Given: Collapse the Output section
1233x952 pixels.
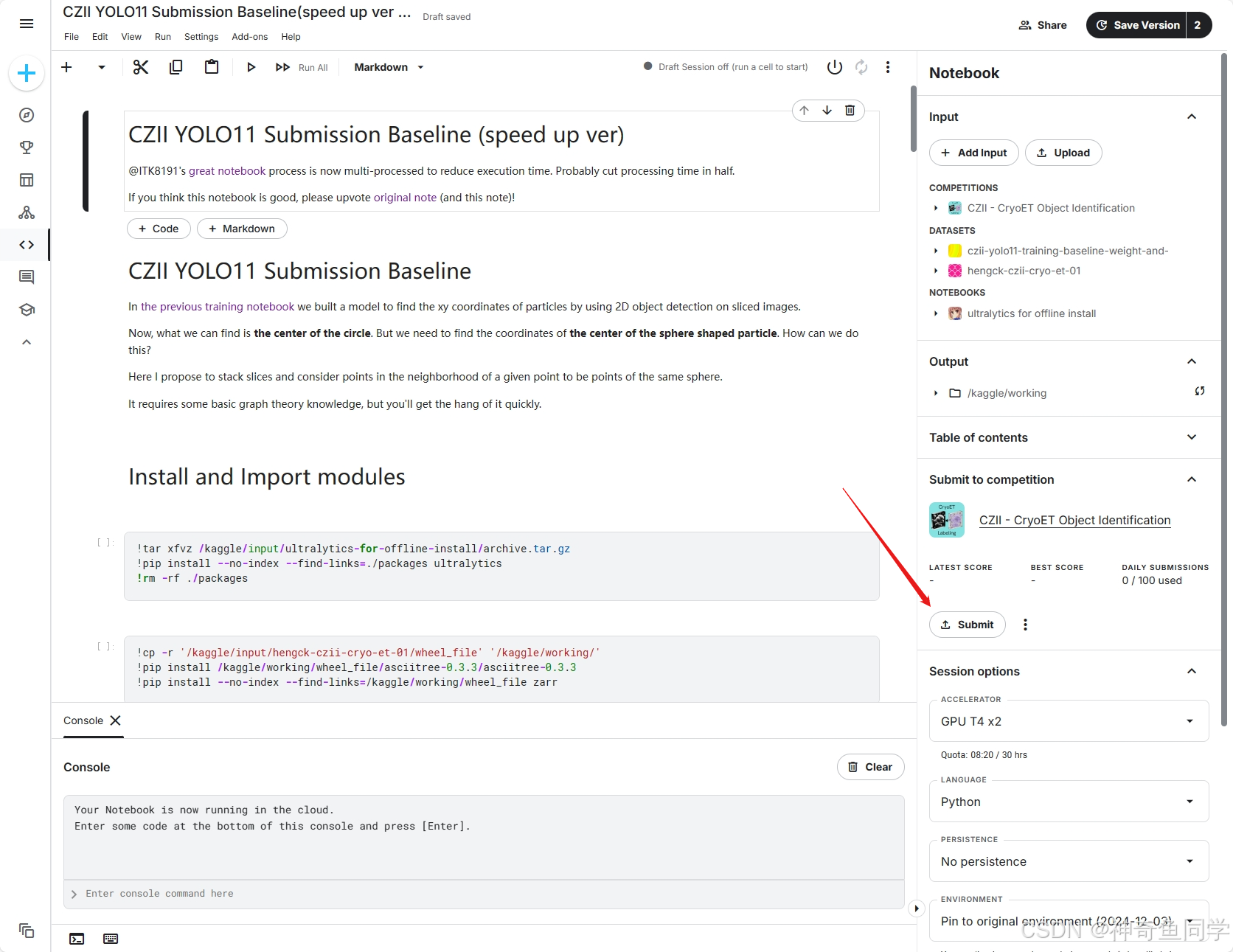Looking at the screenshot, I should pyautogui.click(x=1192, y=361).
